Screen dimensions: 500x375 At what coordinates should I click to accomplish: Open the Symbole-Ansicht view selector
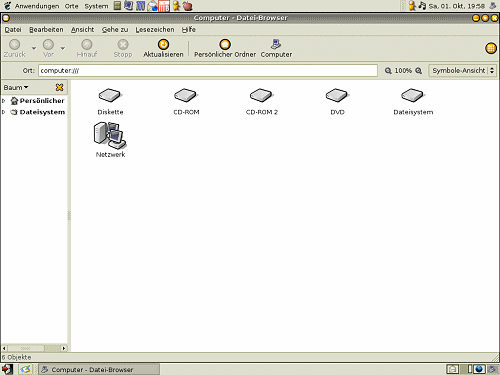(463, 71)
